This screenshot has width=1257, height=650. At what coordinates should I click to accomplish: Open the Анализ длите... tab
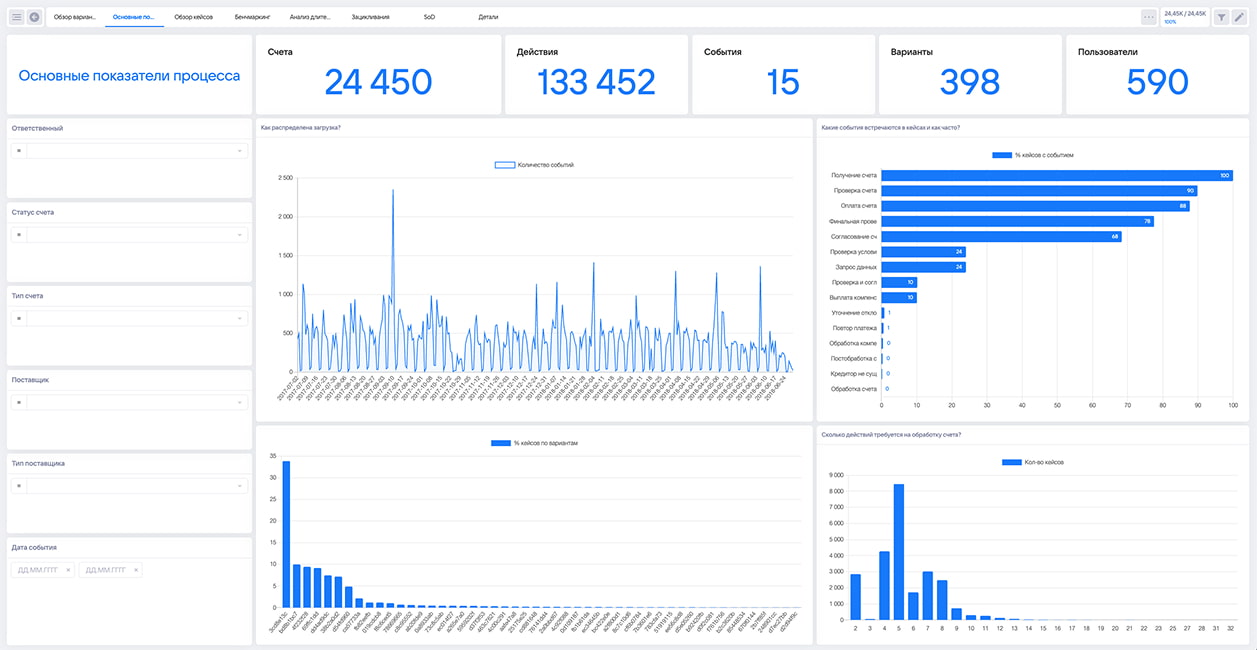point(310,17)
